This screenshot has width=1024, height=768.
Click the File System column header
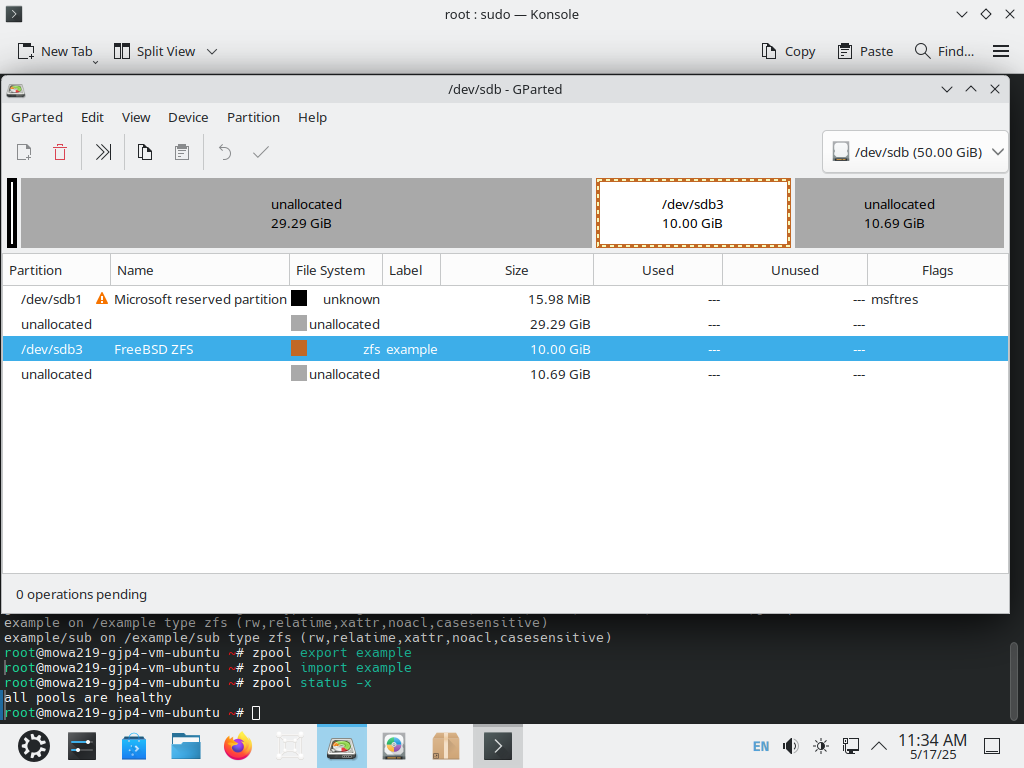[336, 270]
